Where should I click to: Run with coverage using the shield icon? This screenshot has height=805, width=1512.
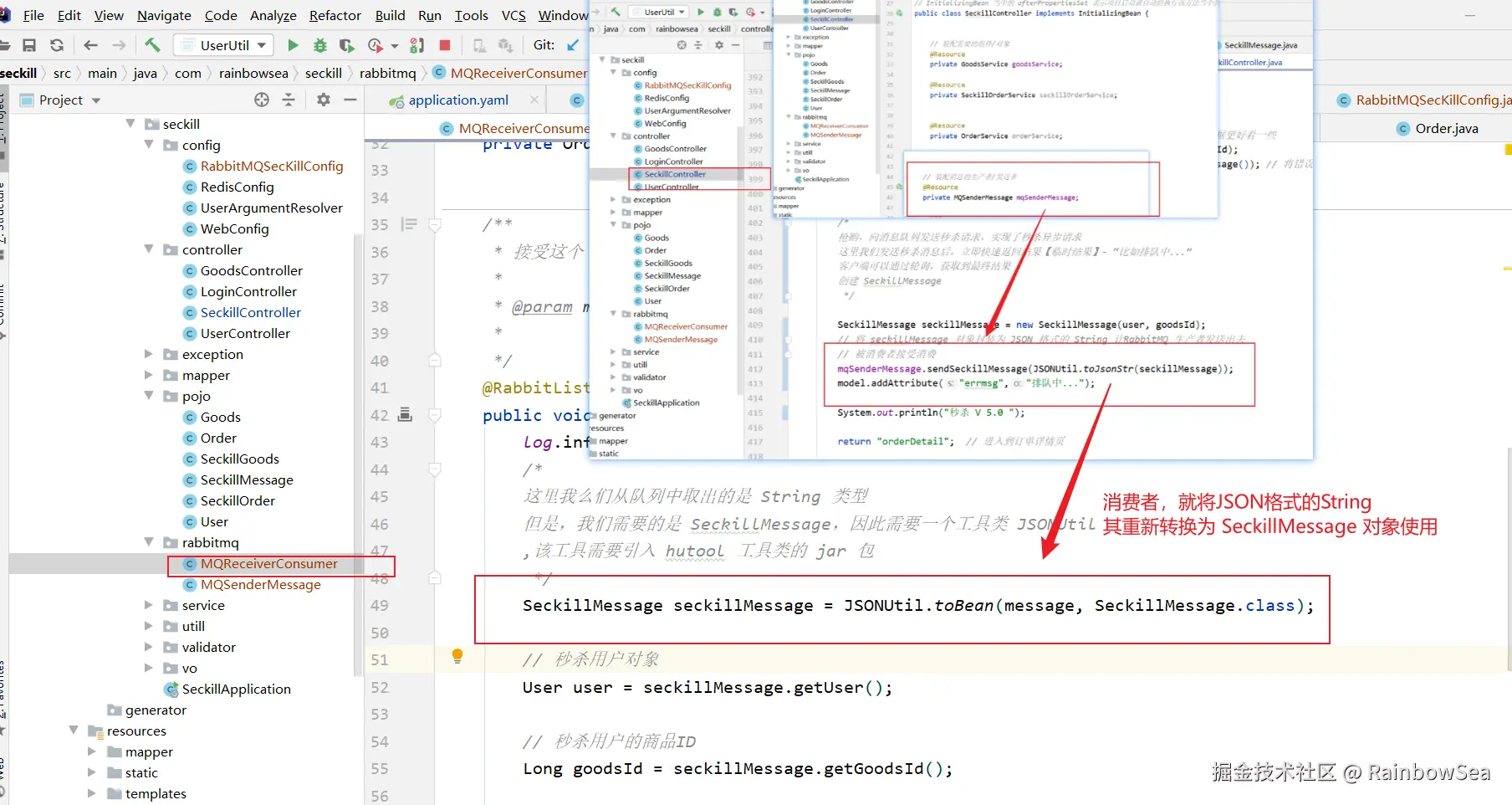[x=347, y=45]
